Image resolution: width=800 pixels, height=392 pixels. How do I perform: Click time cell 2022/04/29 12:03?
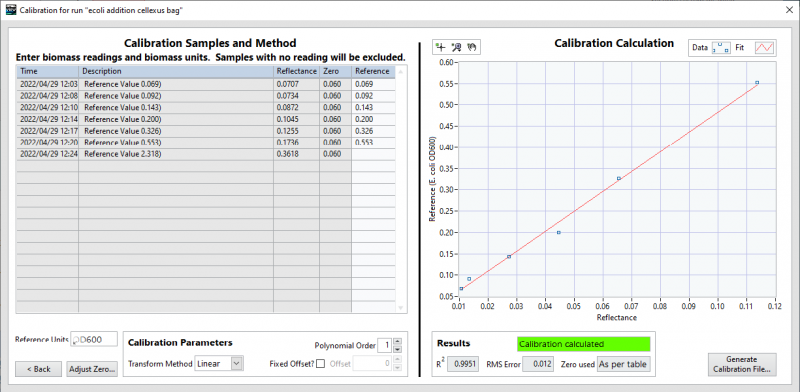(x=47, y=84)
